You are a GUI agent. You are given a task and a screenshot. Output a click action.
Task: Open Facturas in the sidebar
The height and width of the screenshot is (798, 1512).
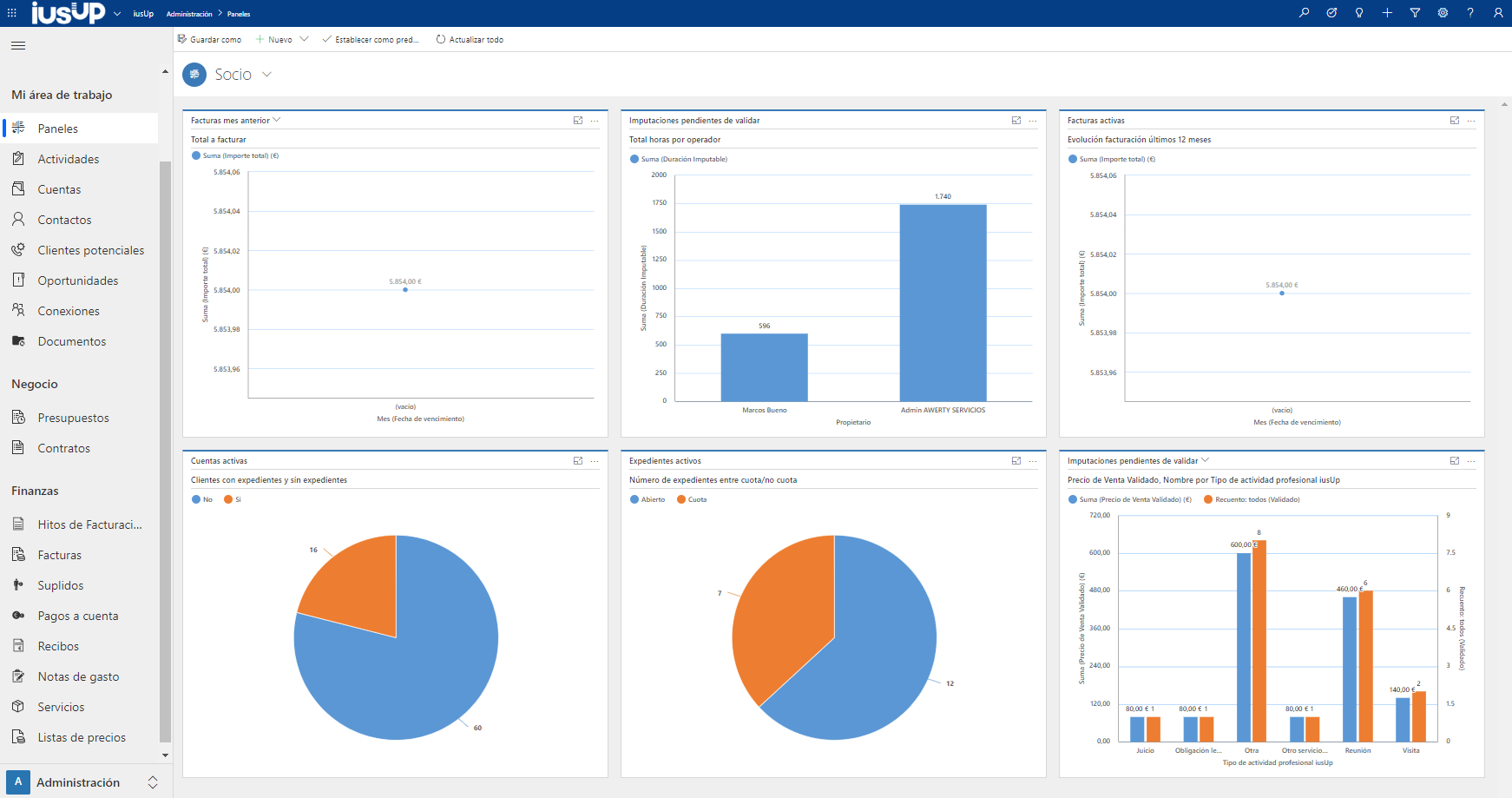coord(80,555)
